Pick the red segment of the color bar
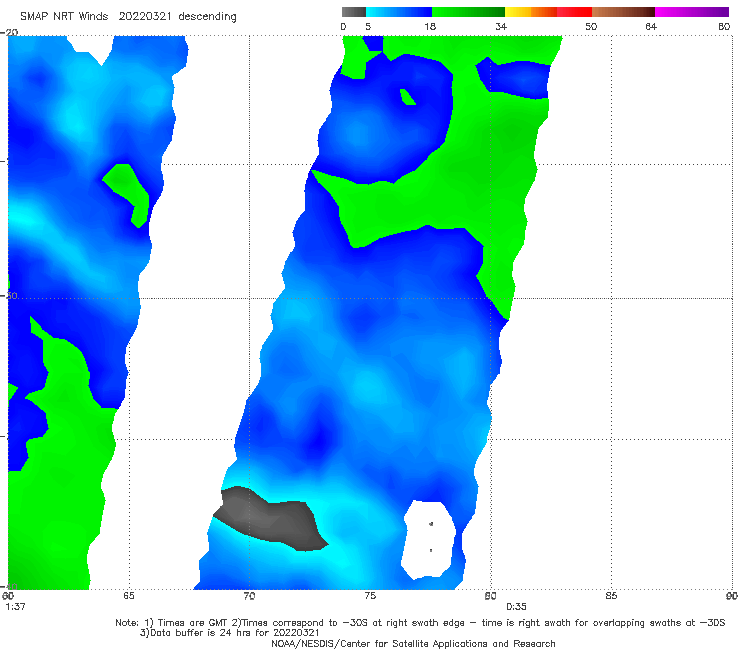Screen dimensions: 740x650 pos(574,12)
